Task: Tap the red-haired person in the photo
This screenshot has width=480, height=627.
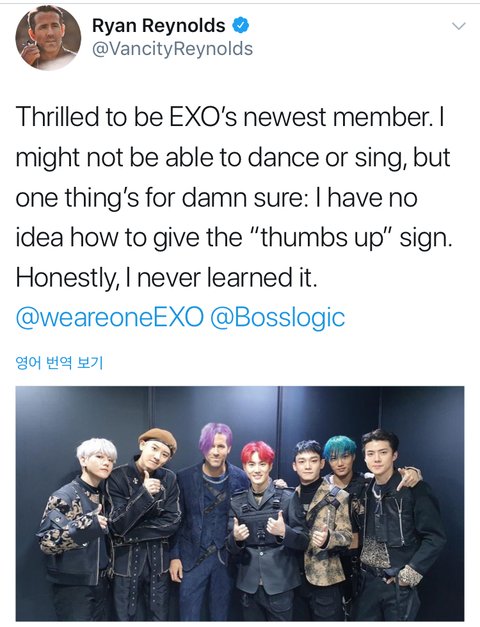Action: coord(262,532)
